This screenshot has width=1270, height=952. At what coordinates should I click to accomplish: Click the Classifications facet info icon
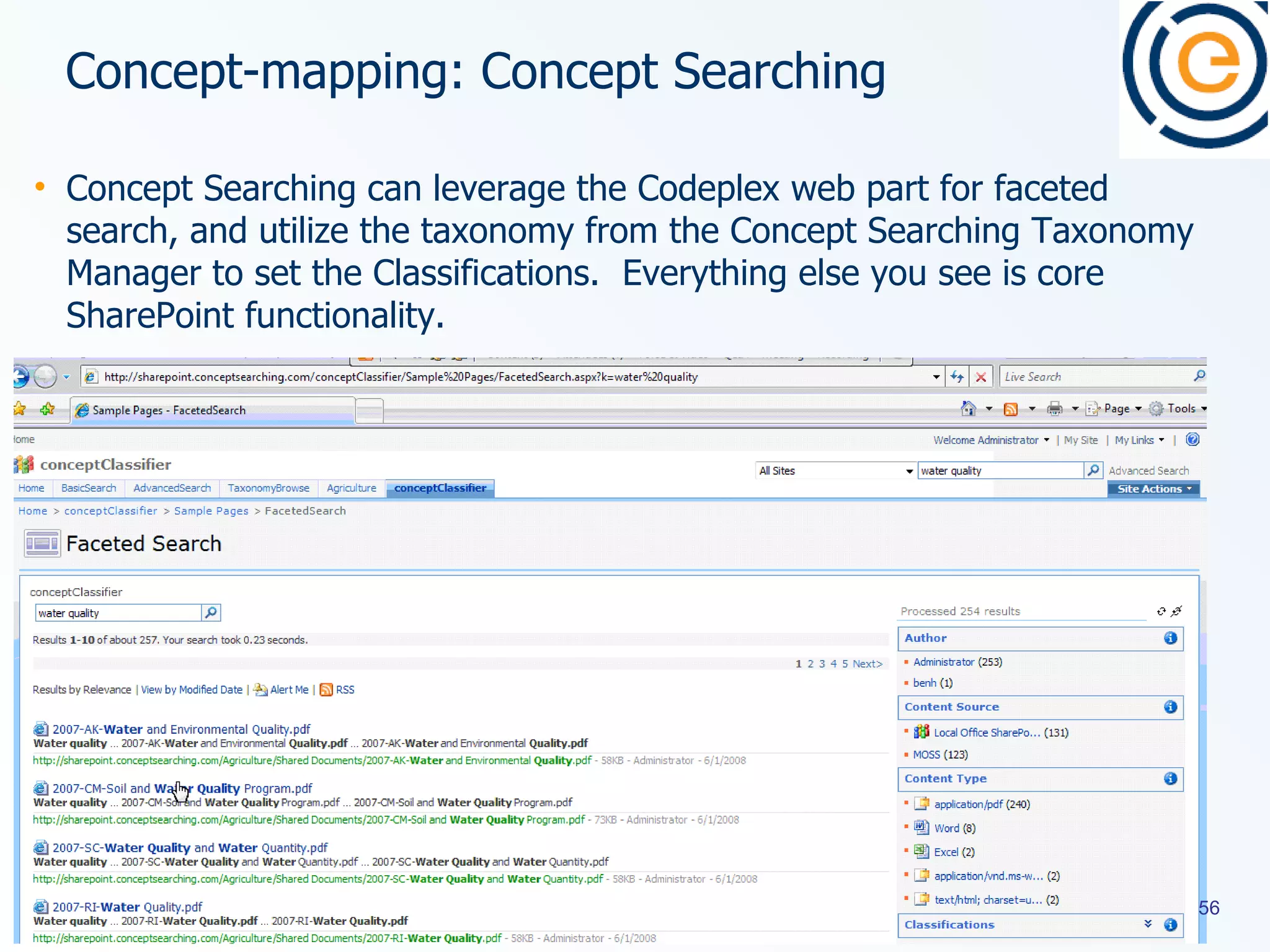(x=1170, y=925)
